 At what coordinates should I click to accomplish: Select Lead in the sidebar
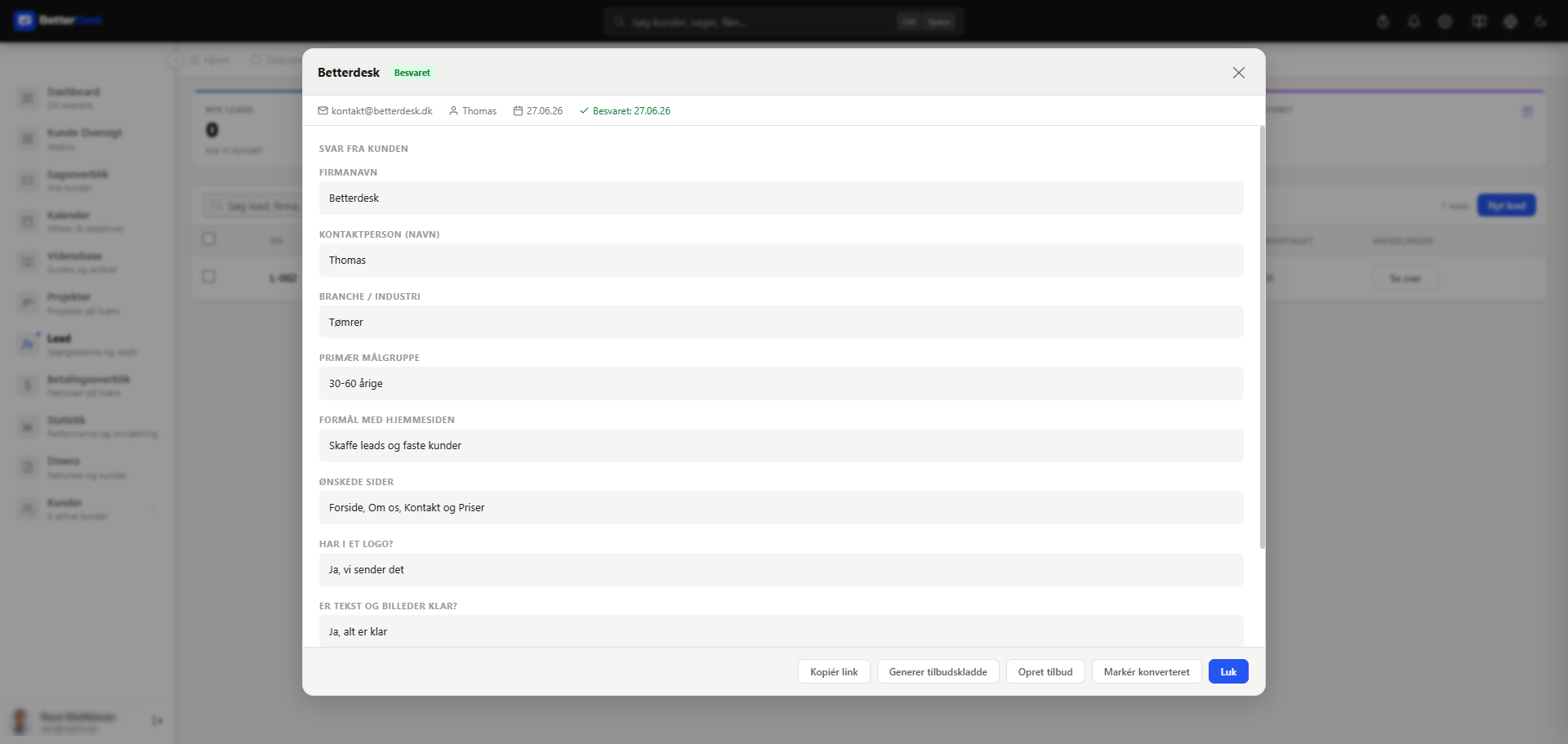[86, 345]
